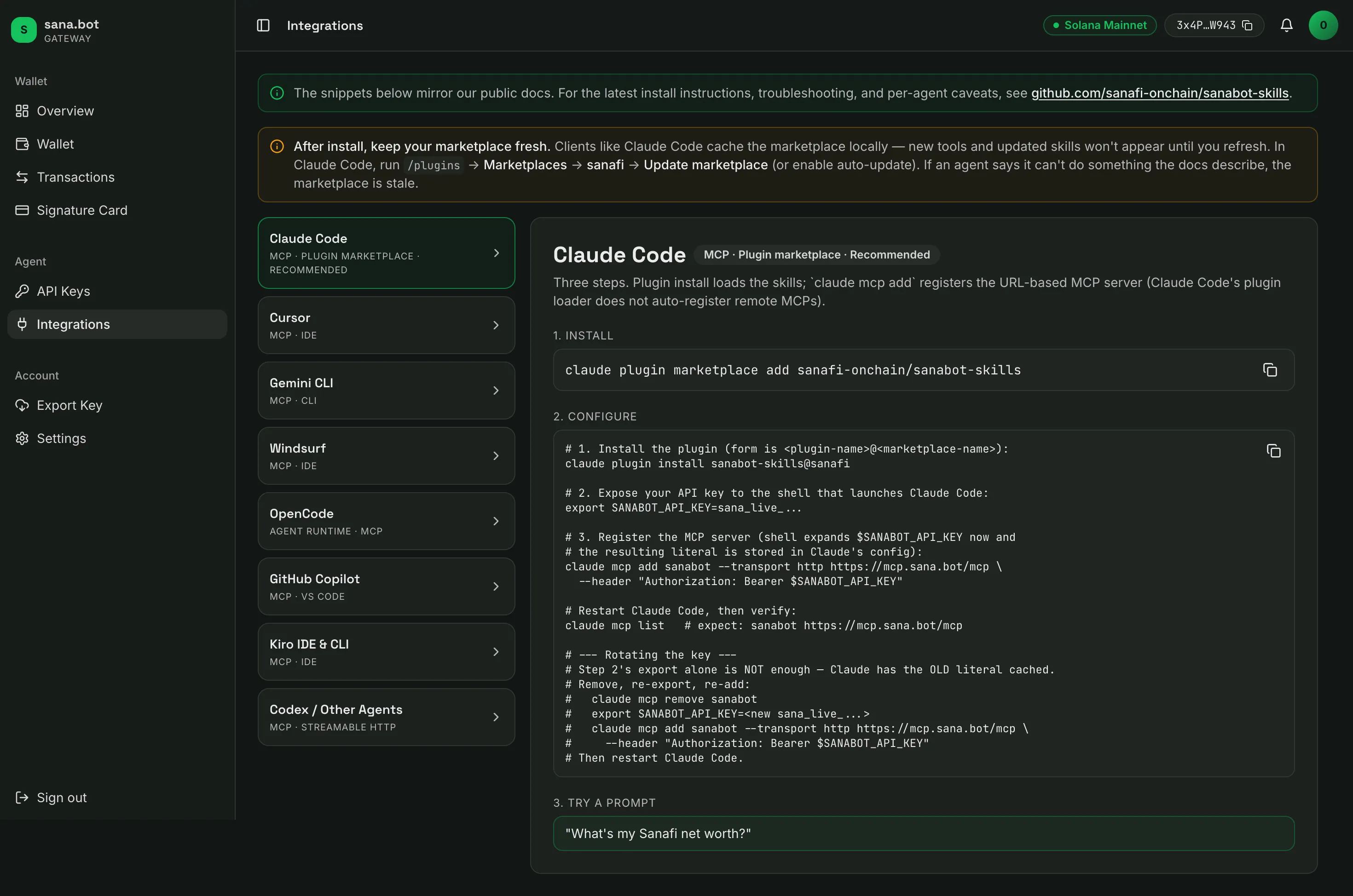Click the /plugins inline code

tap(434, 165)
